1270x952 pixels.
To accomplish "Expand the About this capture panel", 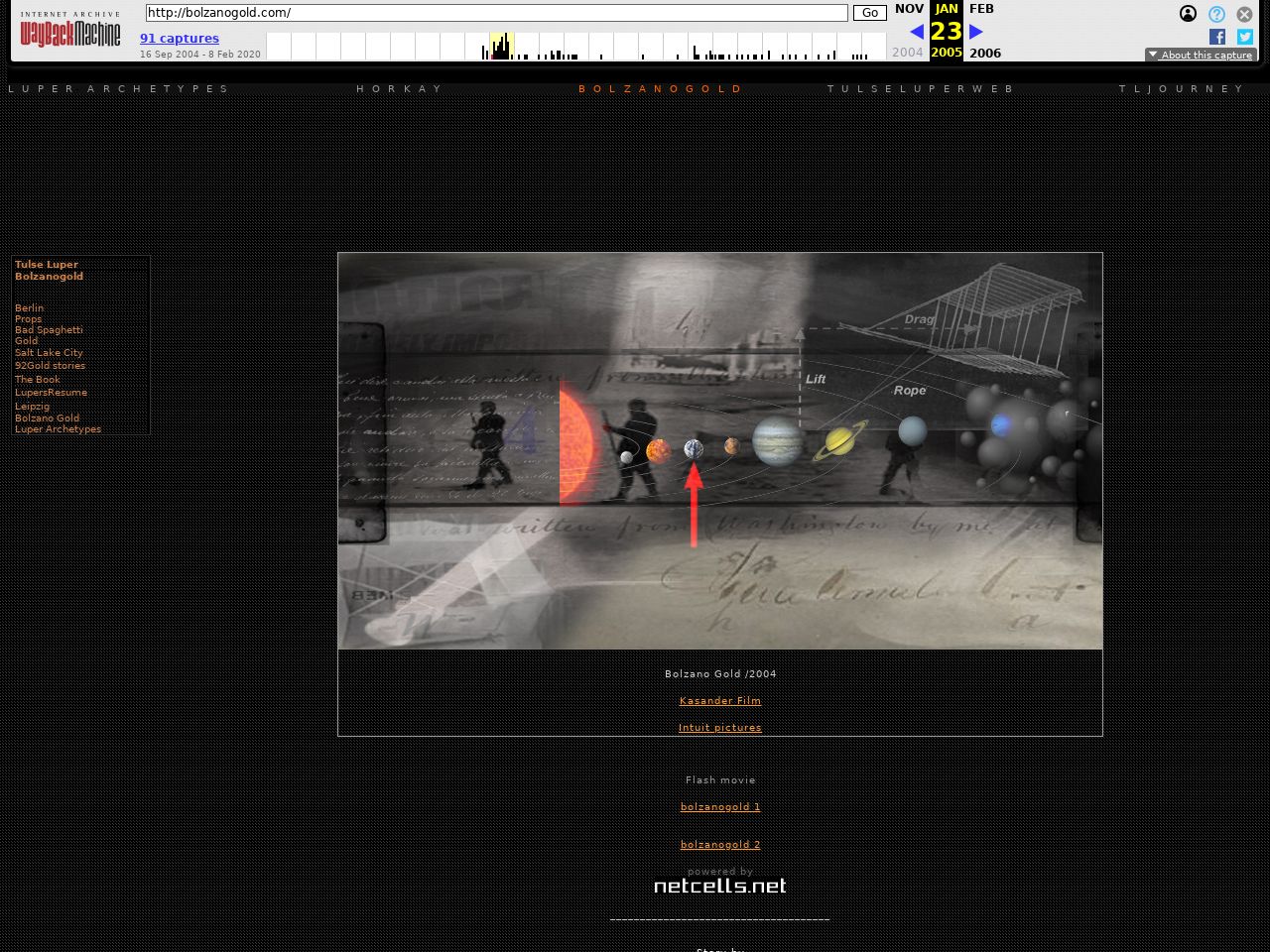I will click(1201, 55).
